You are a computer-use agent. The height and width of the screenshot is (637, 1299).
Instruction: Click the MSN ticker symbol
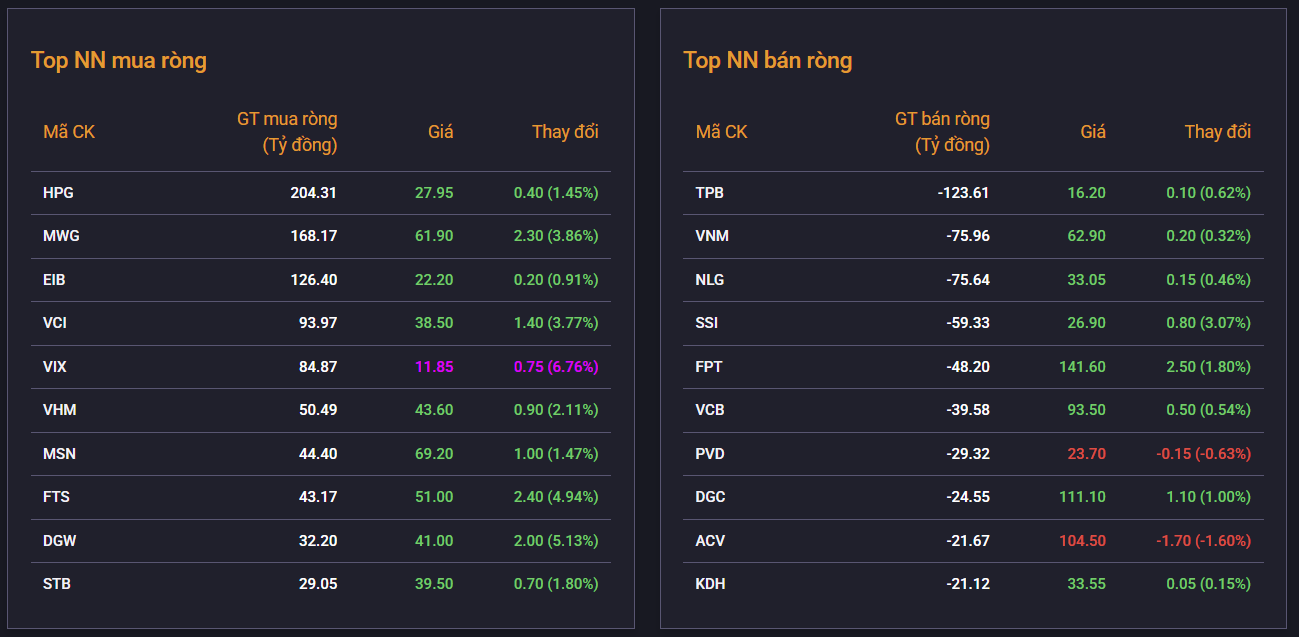pos(59,454)
